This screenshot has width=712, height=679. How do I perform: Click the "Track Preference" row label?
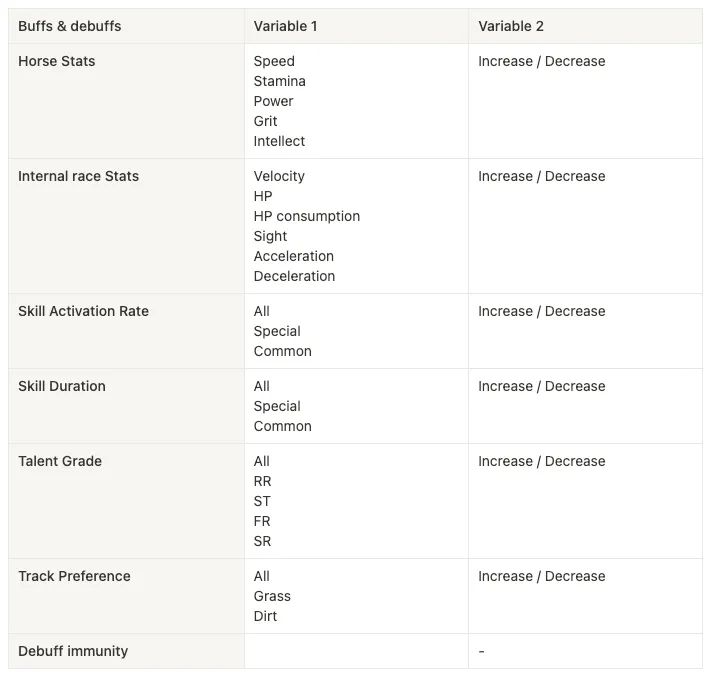coord(74,576)
